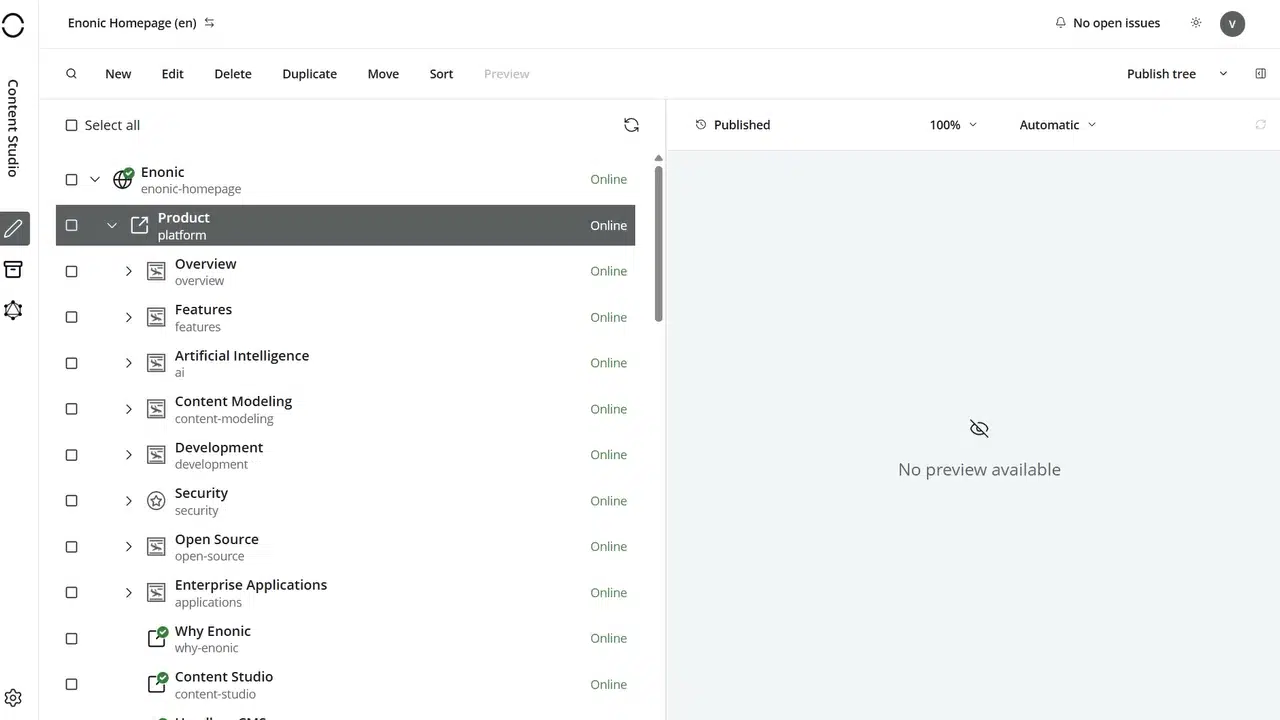Open the 100% zoom dropdown
The height and width of the screenshot is (720, 1280).
pos(953,125)
